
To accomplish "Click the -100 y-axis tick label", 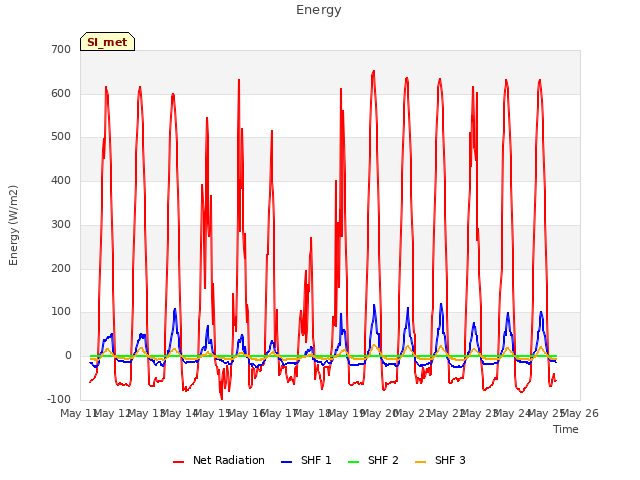I will 59,399.
